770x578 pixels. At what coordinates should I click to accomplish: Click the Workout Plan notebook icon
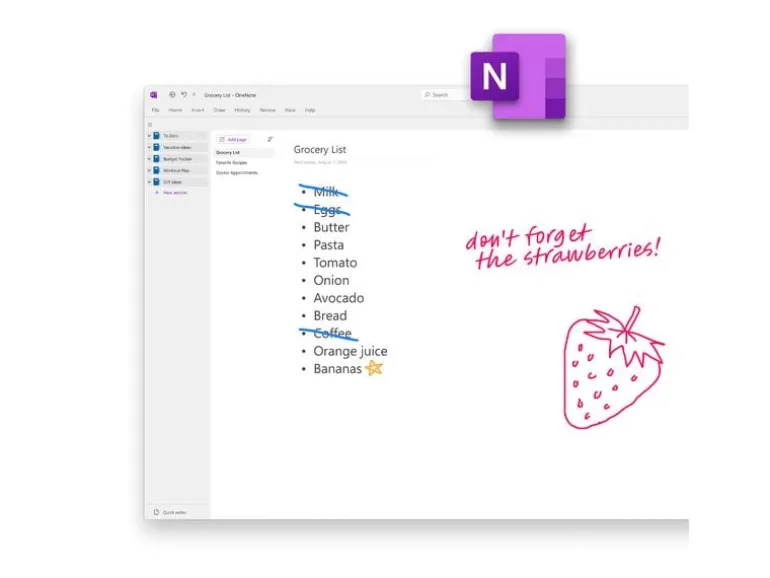(x=157, y=170)
